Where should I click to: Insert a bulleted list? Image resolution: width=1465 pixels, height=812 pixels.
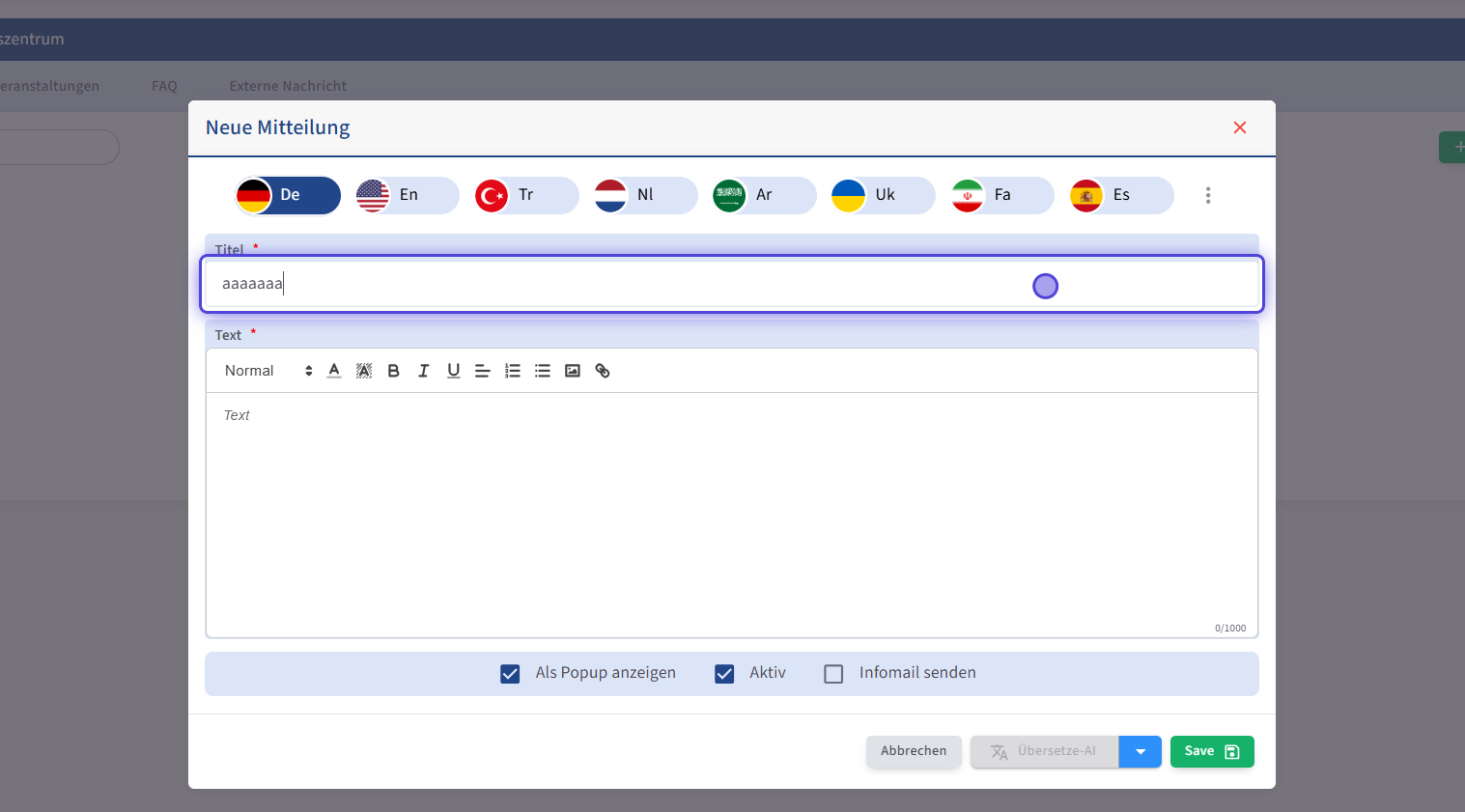(x=543, y=371)
